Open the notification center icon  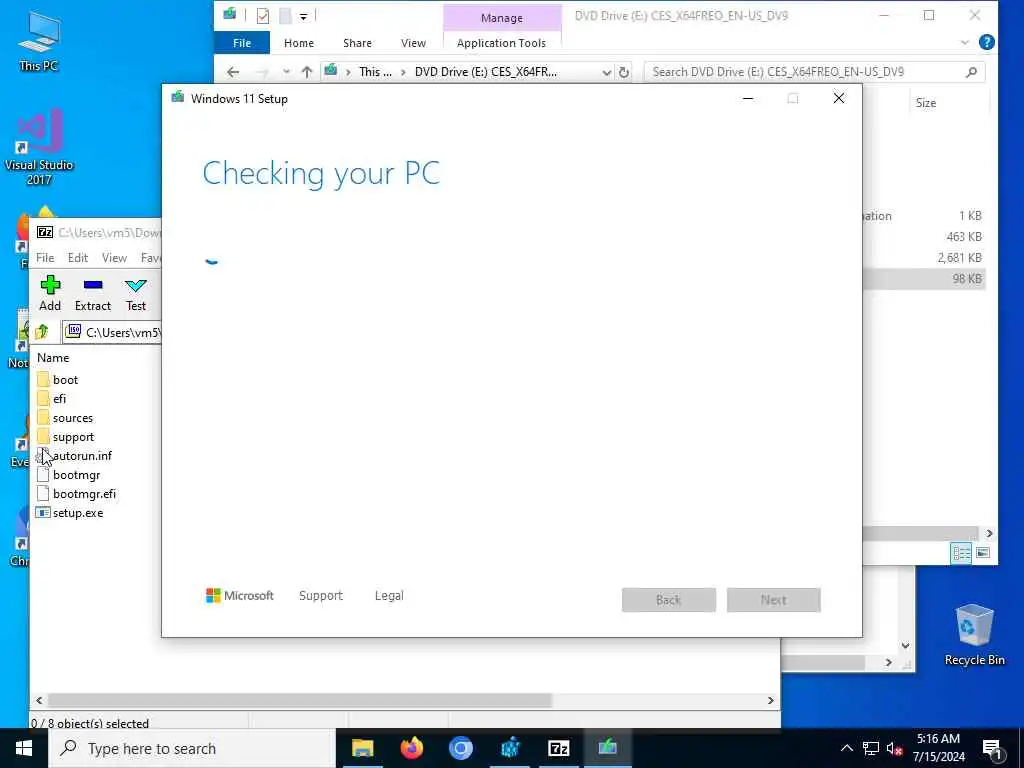pos(992,750)
